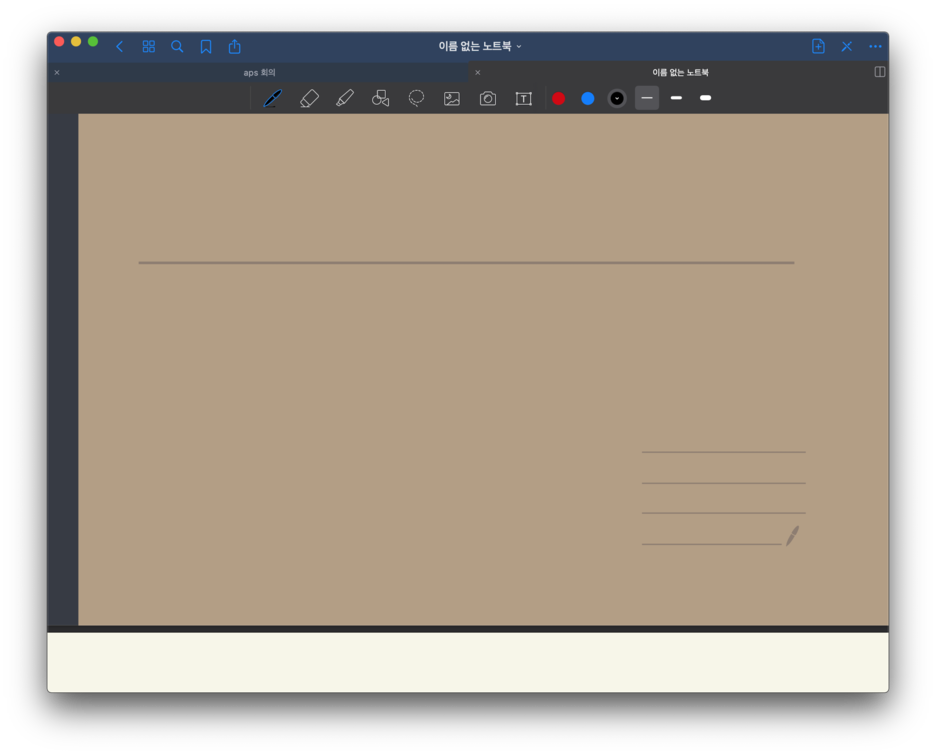Open the search tool
This screenshot has width=936, height=755.
[177, 47]
